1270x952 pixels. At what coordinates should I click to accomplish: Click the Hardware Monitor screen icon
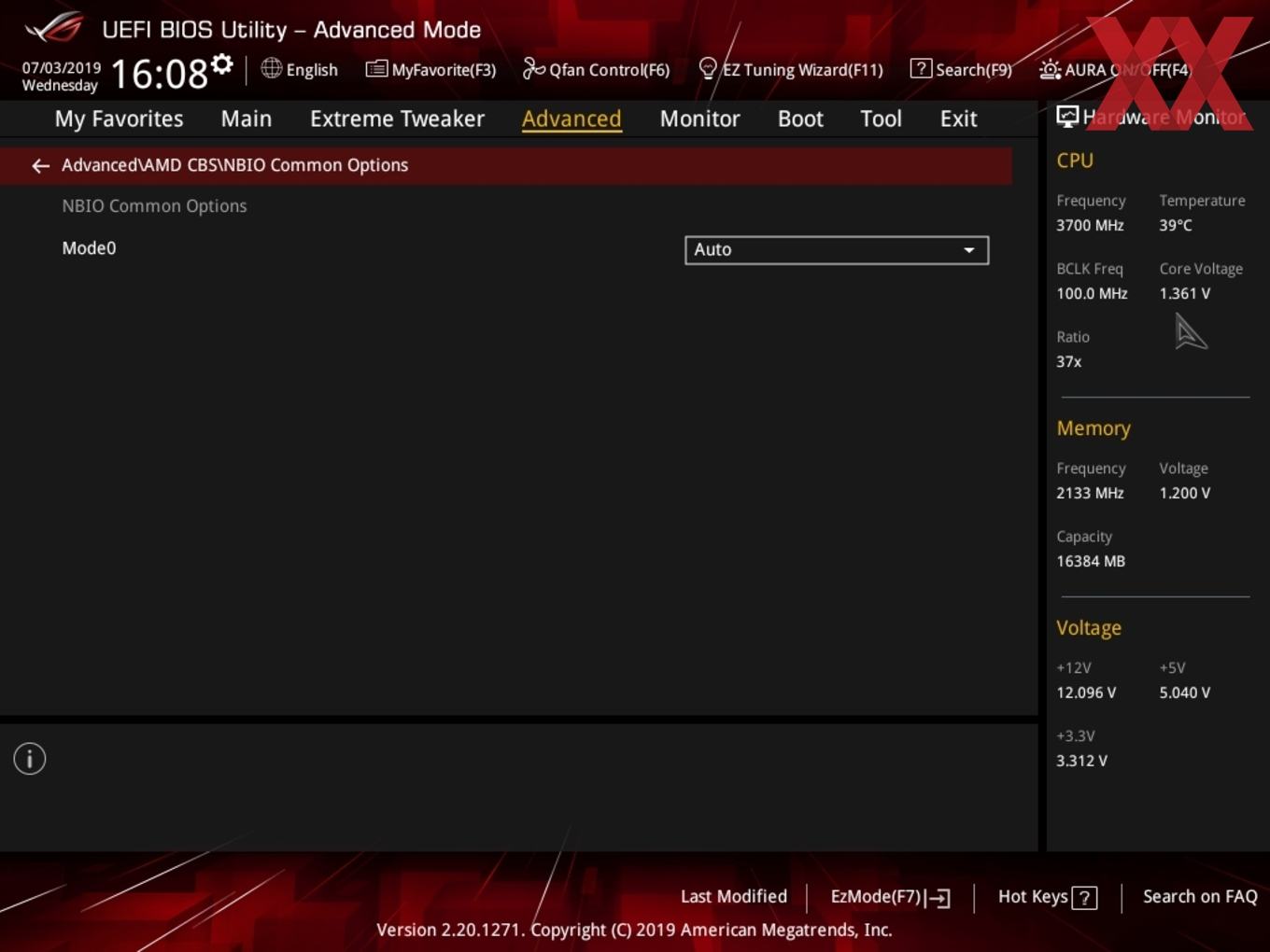(1067, 117)
